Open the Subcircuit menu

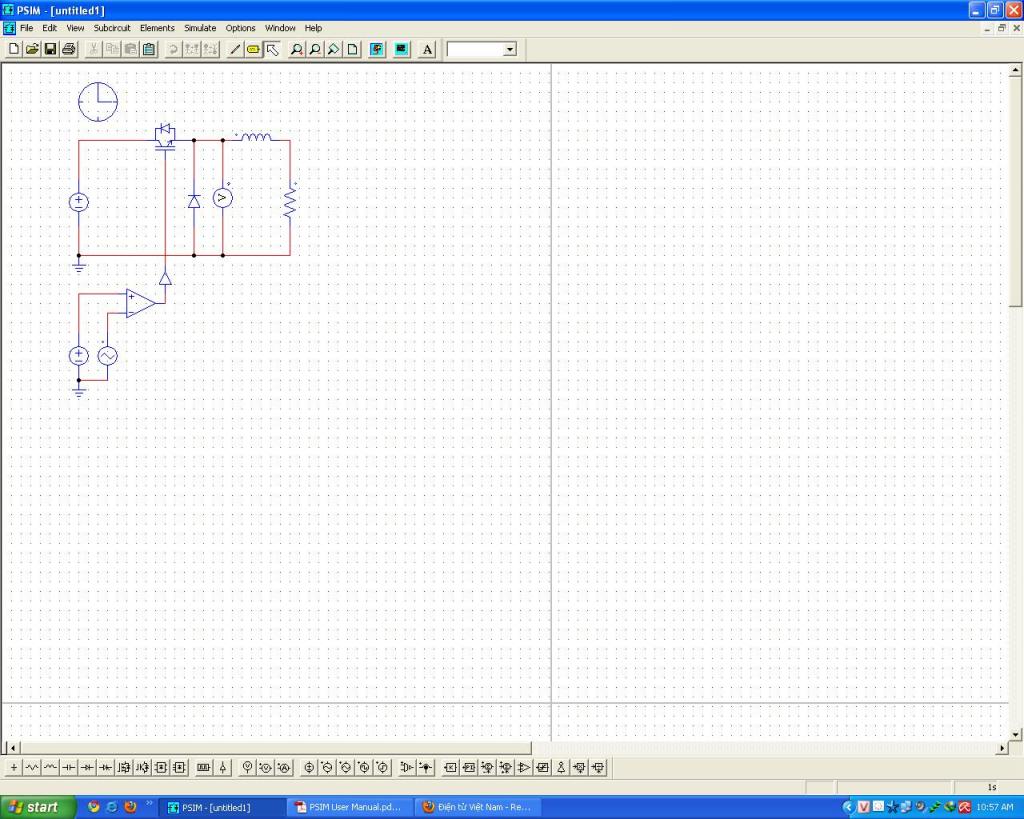click(x=112, y=28)
